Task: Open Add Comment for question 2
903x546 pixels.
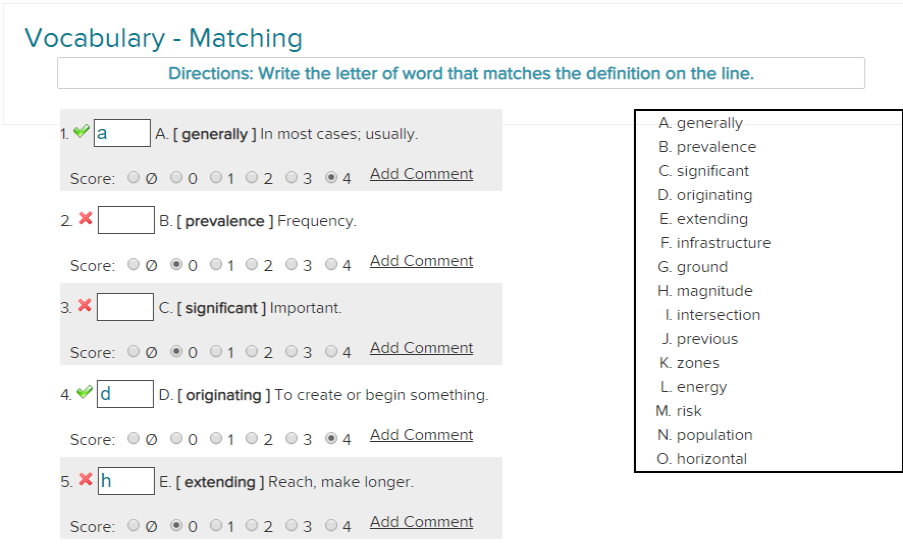Action: pos(422,261)
